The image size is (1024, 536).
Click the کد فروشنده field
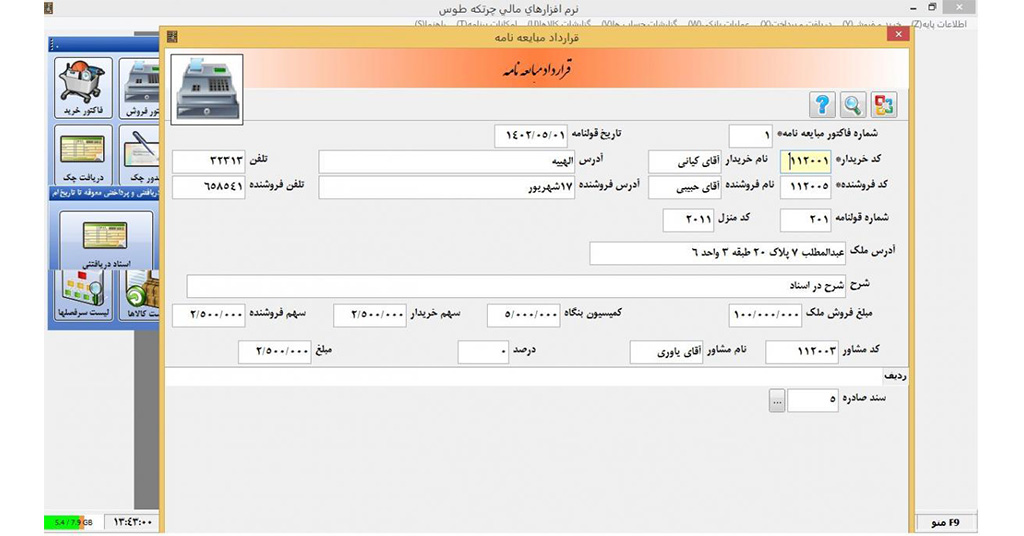tap(805, 187)
